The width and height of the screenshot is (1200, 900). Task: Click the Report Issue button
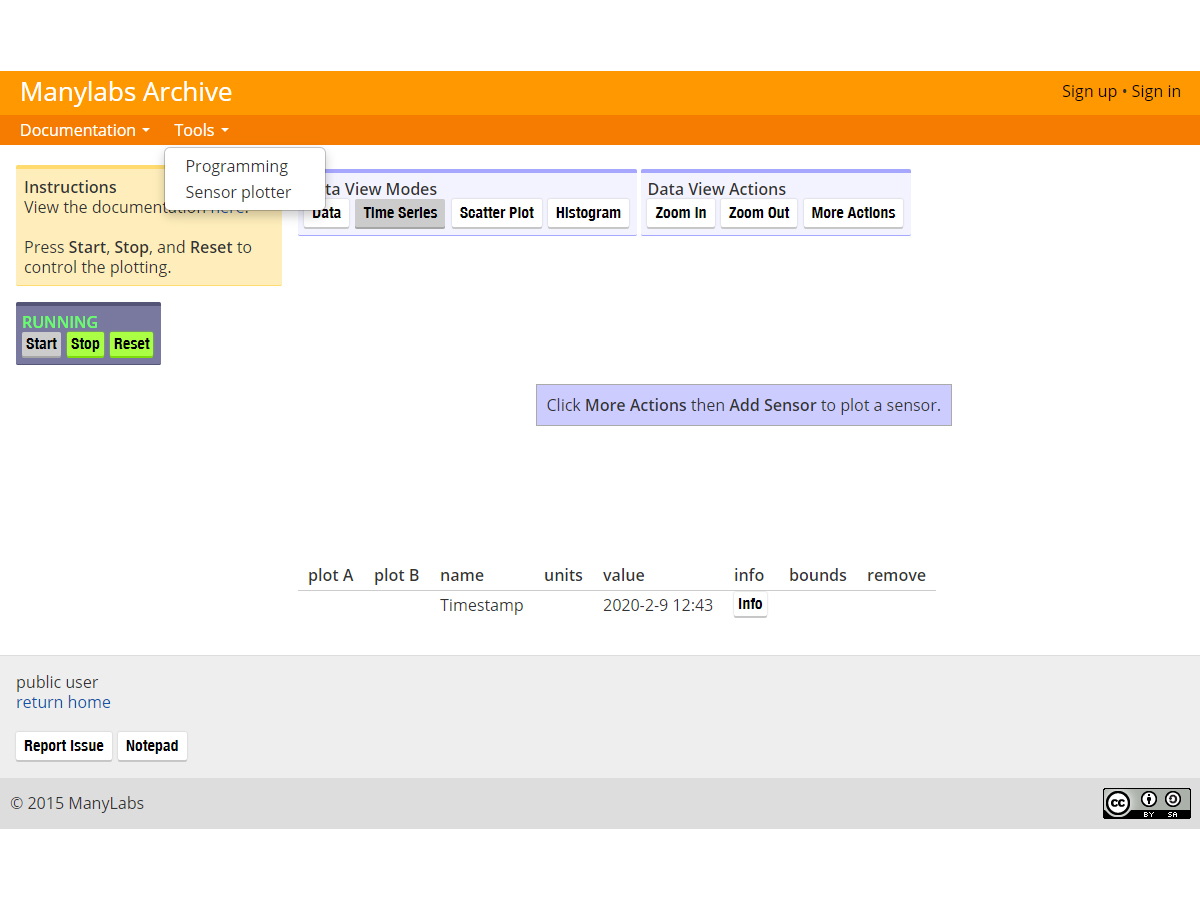click(64, 746)
